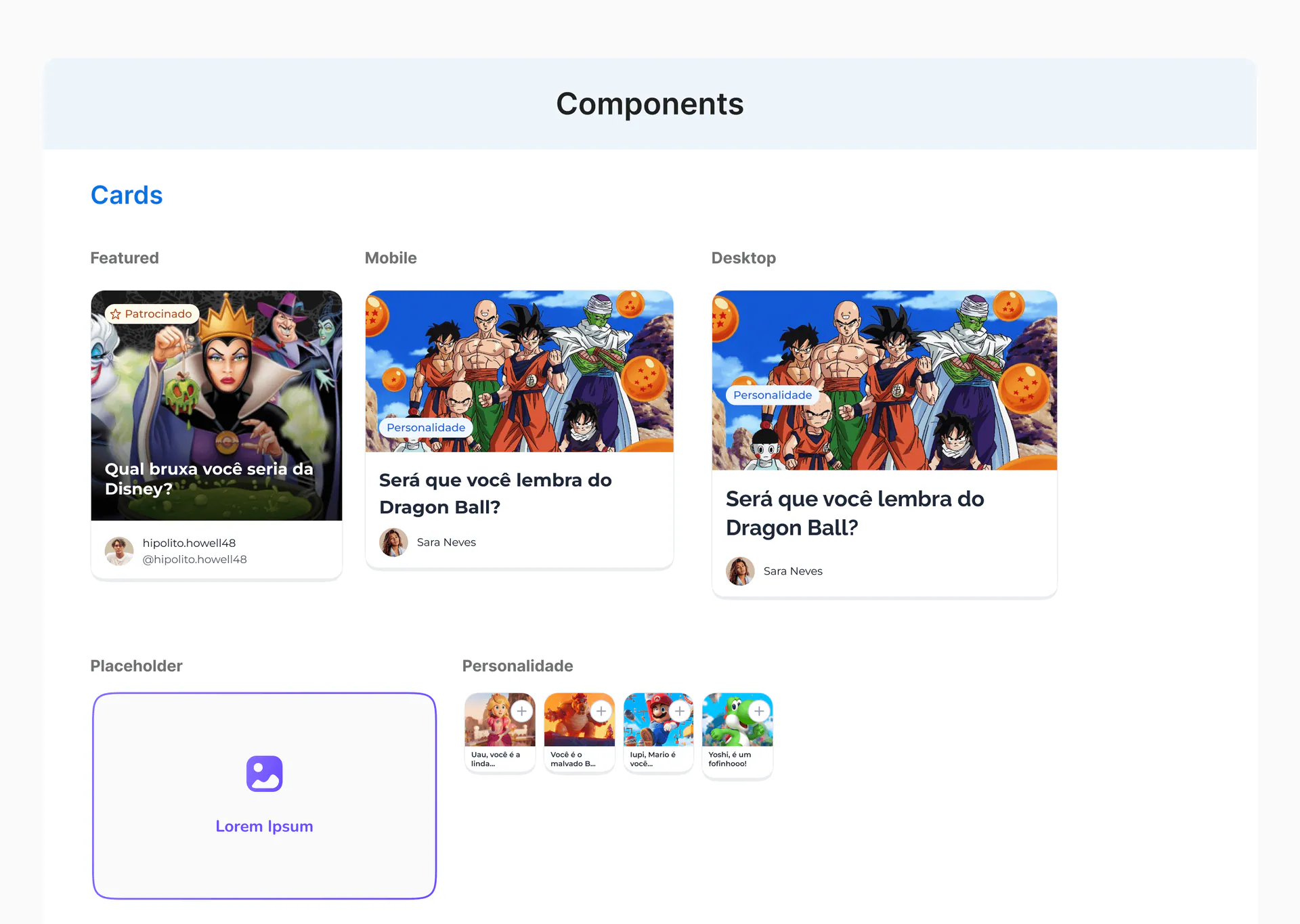The height and width of the screenshot is (924, 1300).
Task: Select 'Yoshi, é um fofinhooo!' caption
Action: [730, 759]
